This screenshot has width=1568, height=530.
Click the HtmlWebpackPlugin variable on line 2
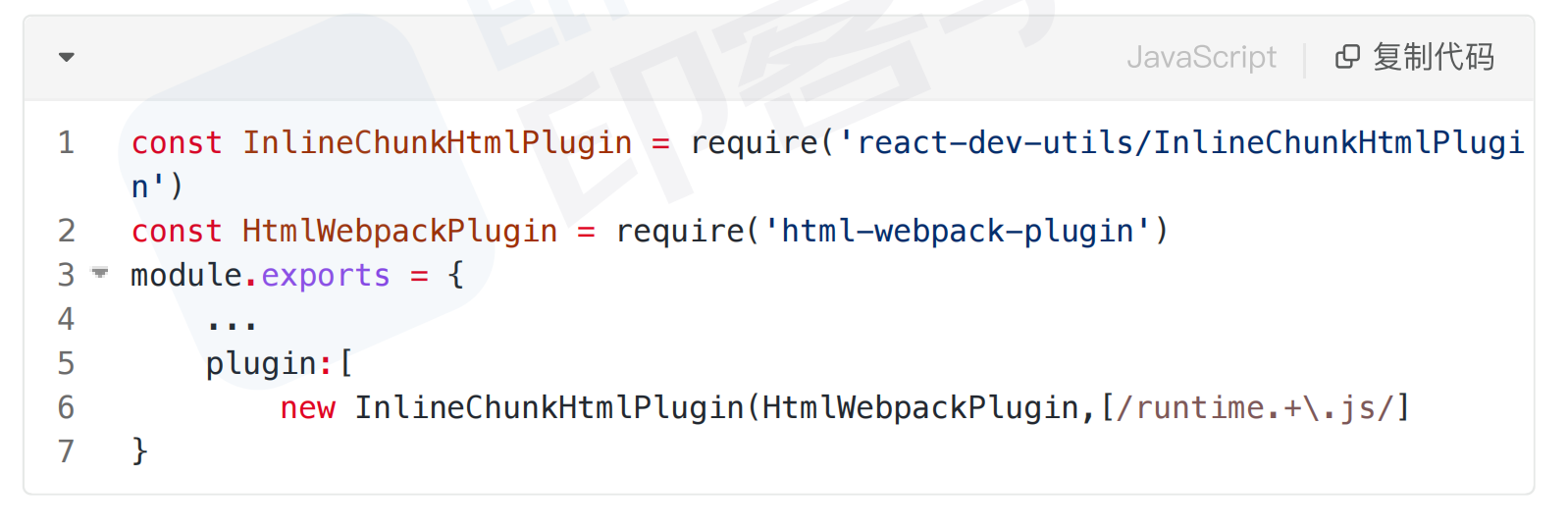(400, 232)
